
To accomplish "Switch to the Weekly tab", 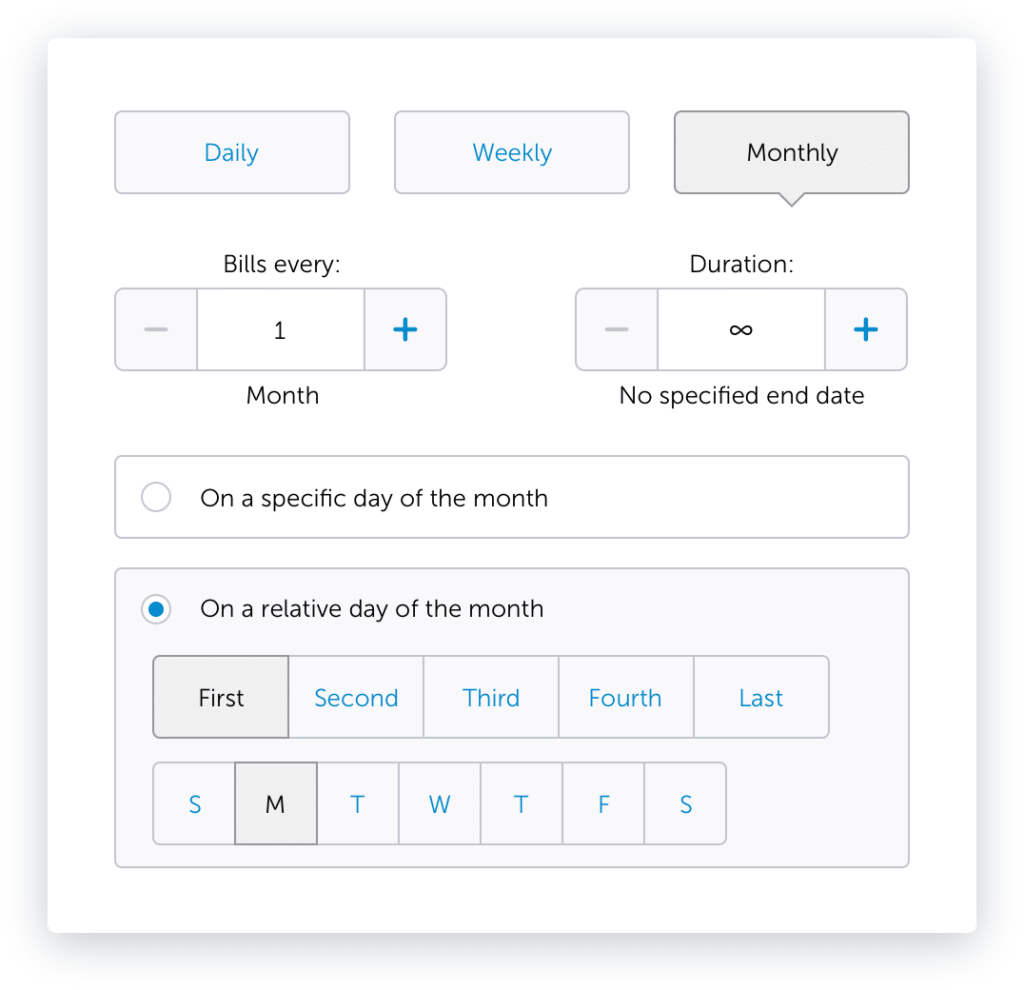I will [x=512, y=153].
